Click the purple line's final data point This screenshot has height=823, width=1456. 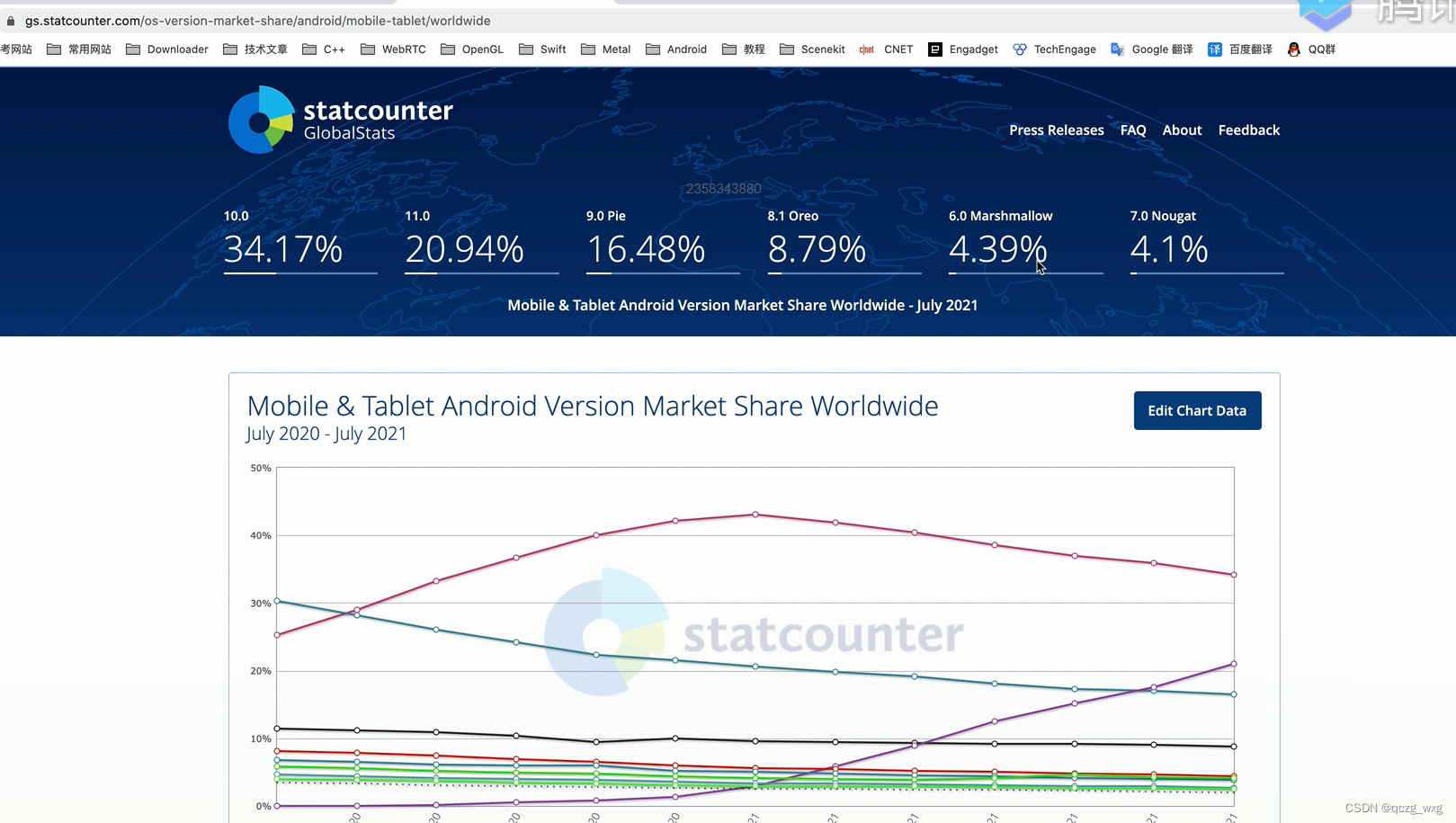pyautogui.click(x=1234, y=664)
